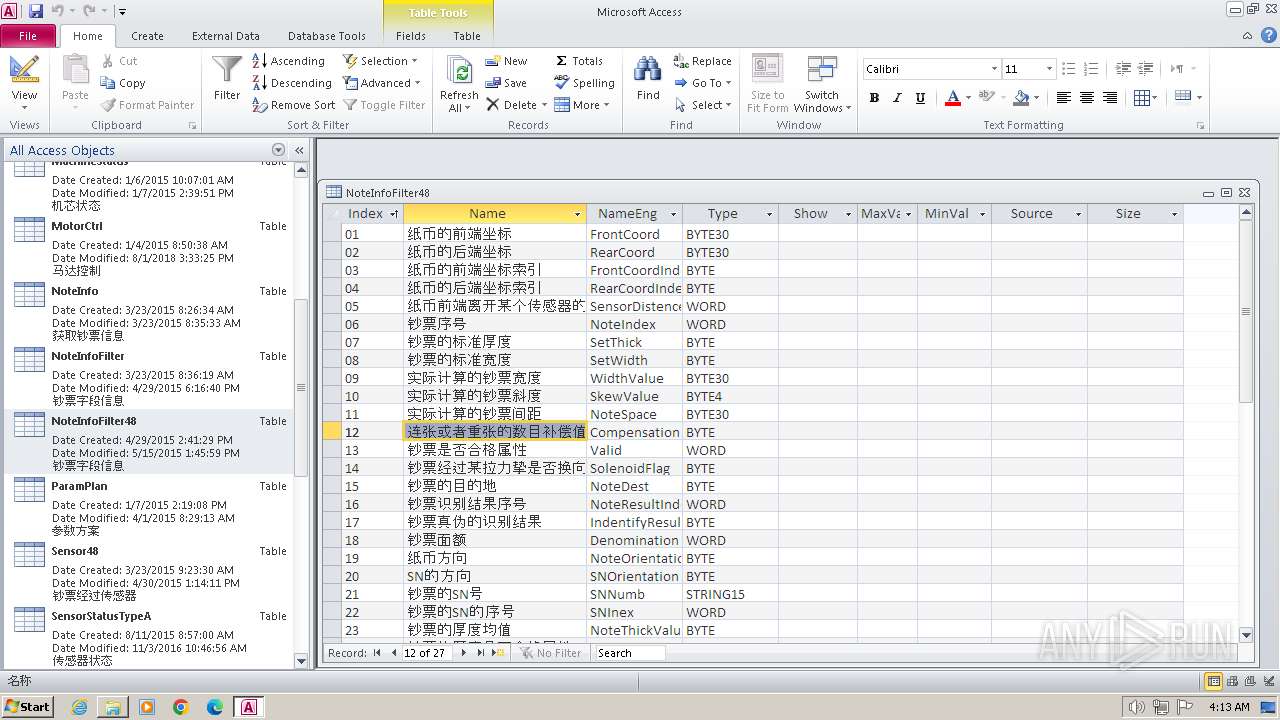Open the View button in the ribbon
Viewport: 1280px width, 720px height.
coord(24,80)
